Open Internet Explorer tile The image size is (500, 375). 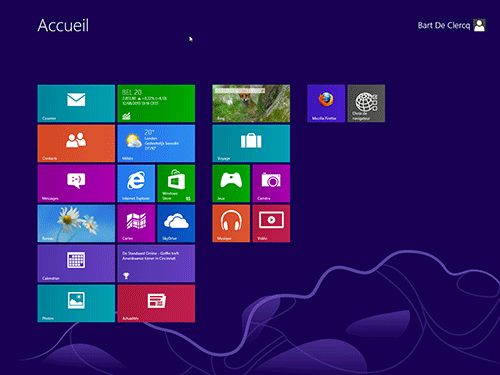point(136,183)
